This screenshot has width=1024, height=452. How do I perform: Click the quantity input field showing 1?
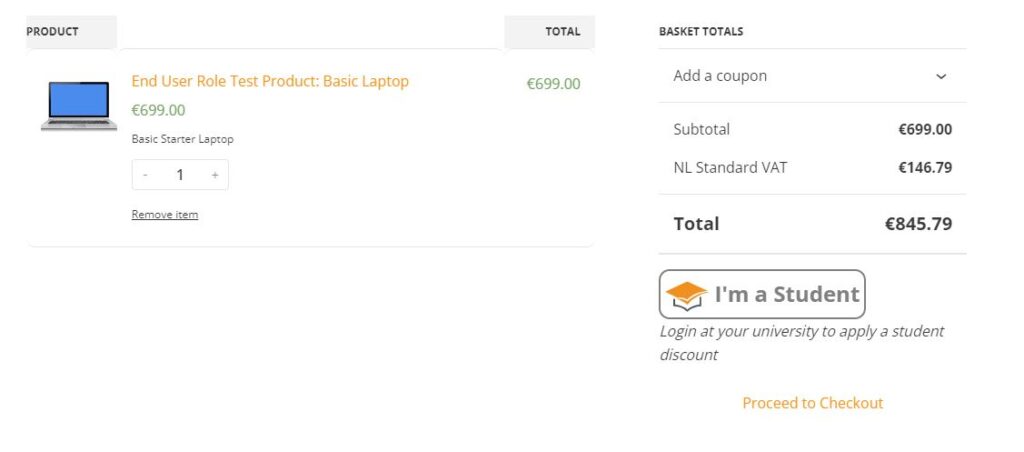(x=180, y=175)
